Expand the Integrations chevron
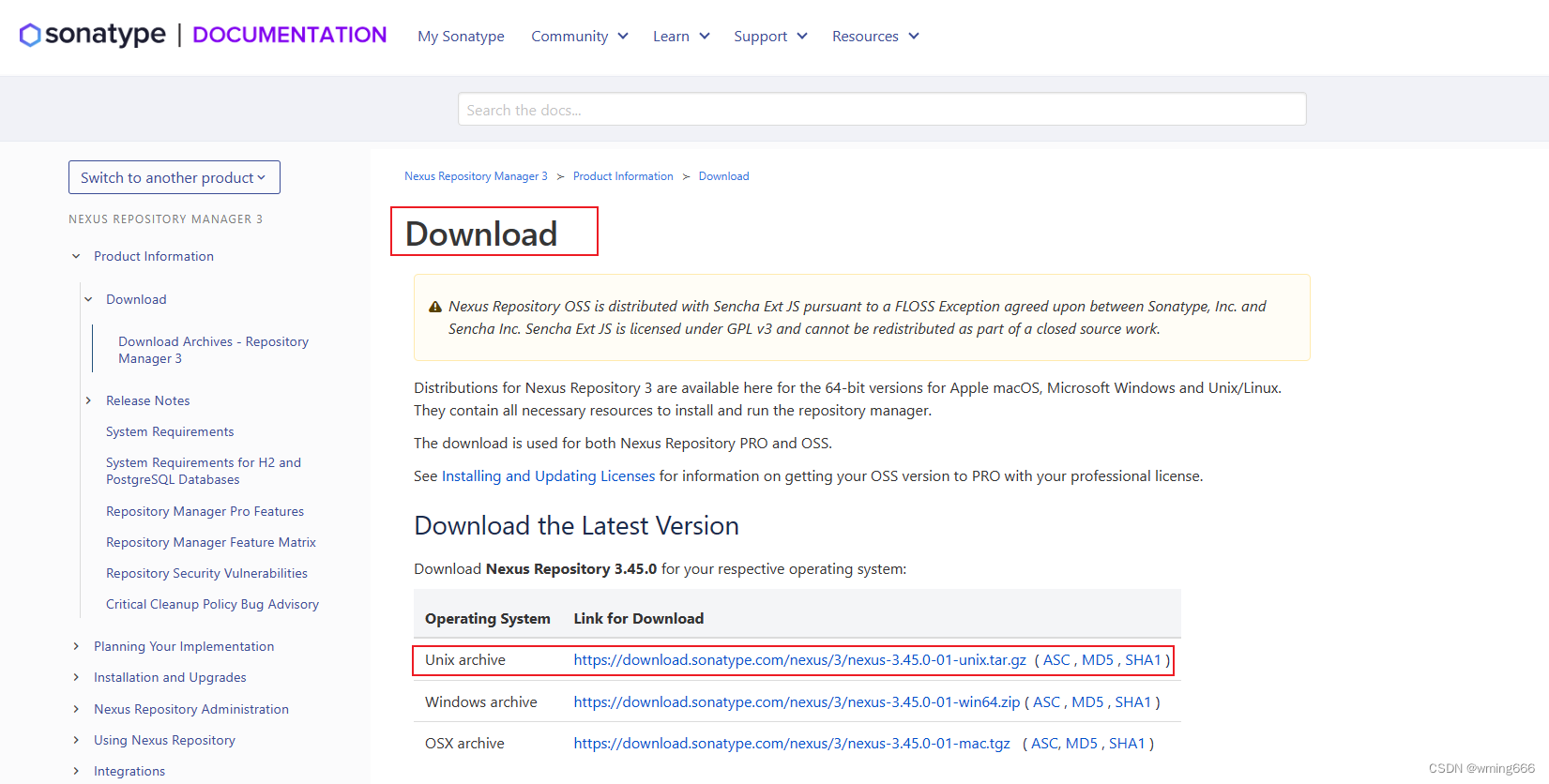 [x=76, y=771]
